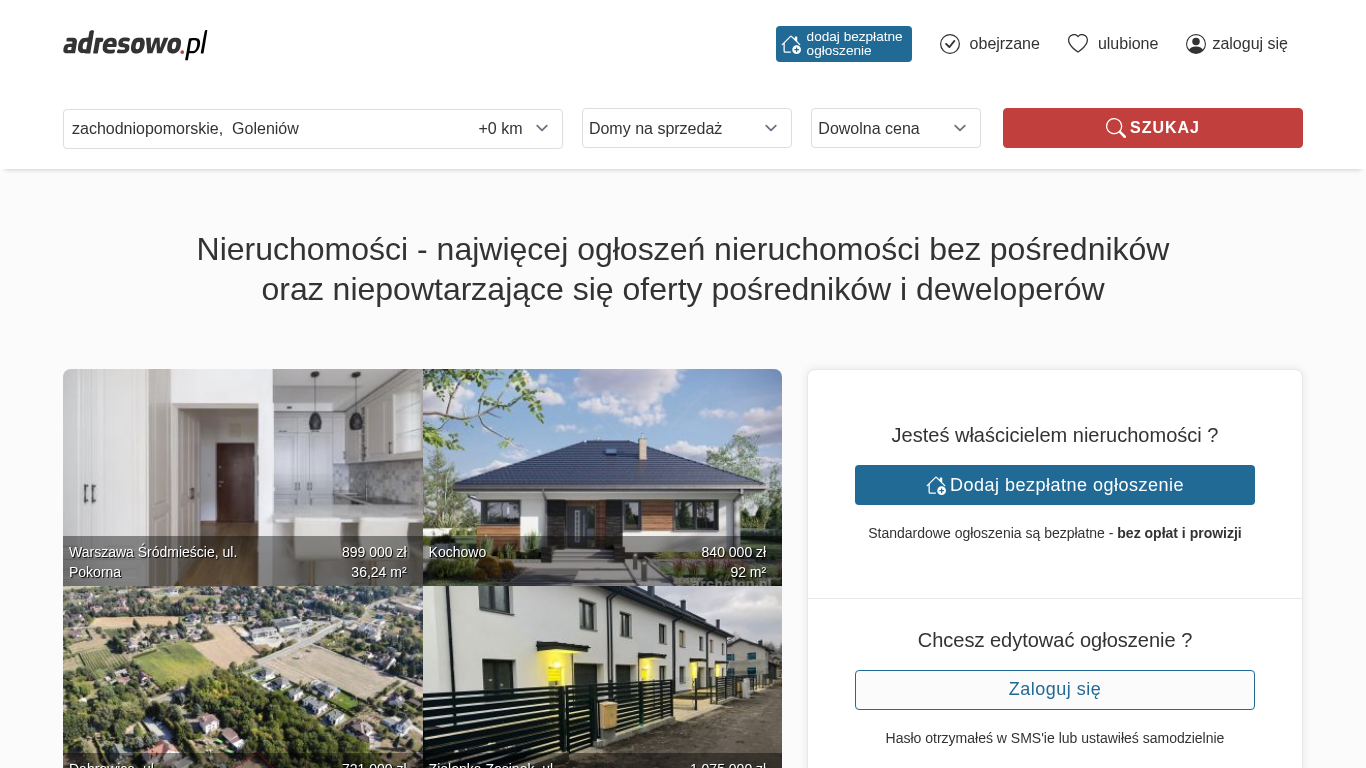
Task: Click the house-plus icon in header
Action: pos(791,44)
